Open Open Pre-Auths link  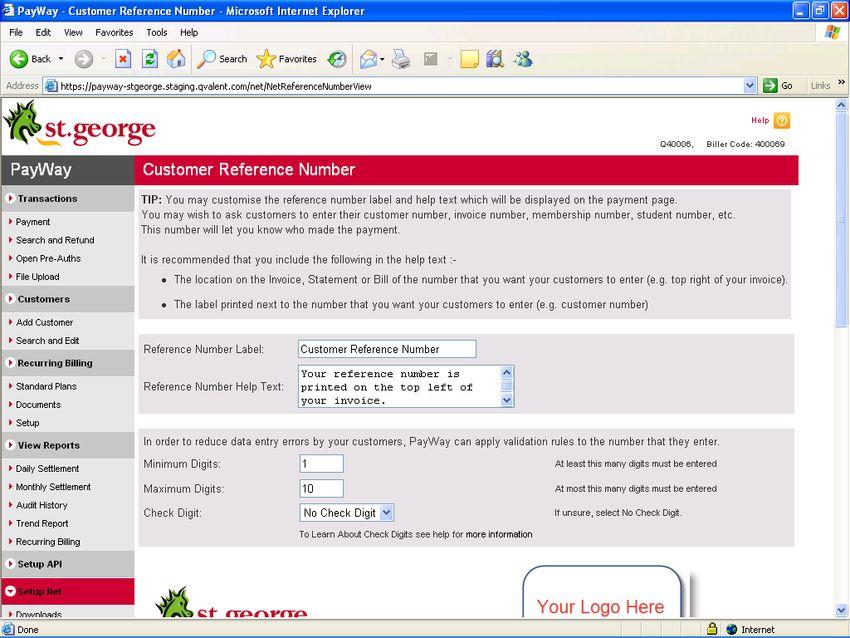pos(48,259)
